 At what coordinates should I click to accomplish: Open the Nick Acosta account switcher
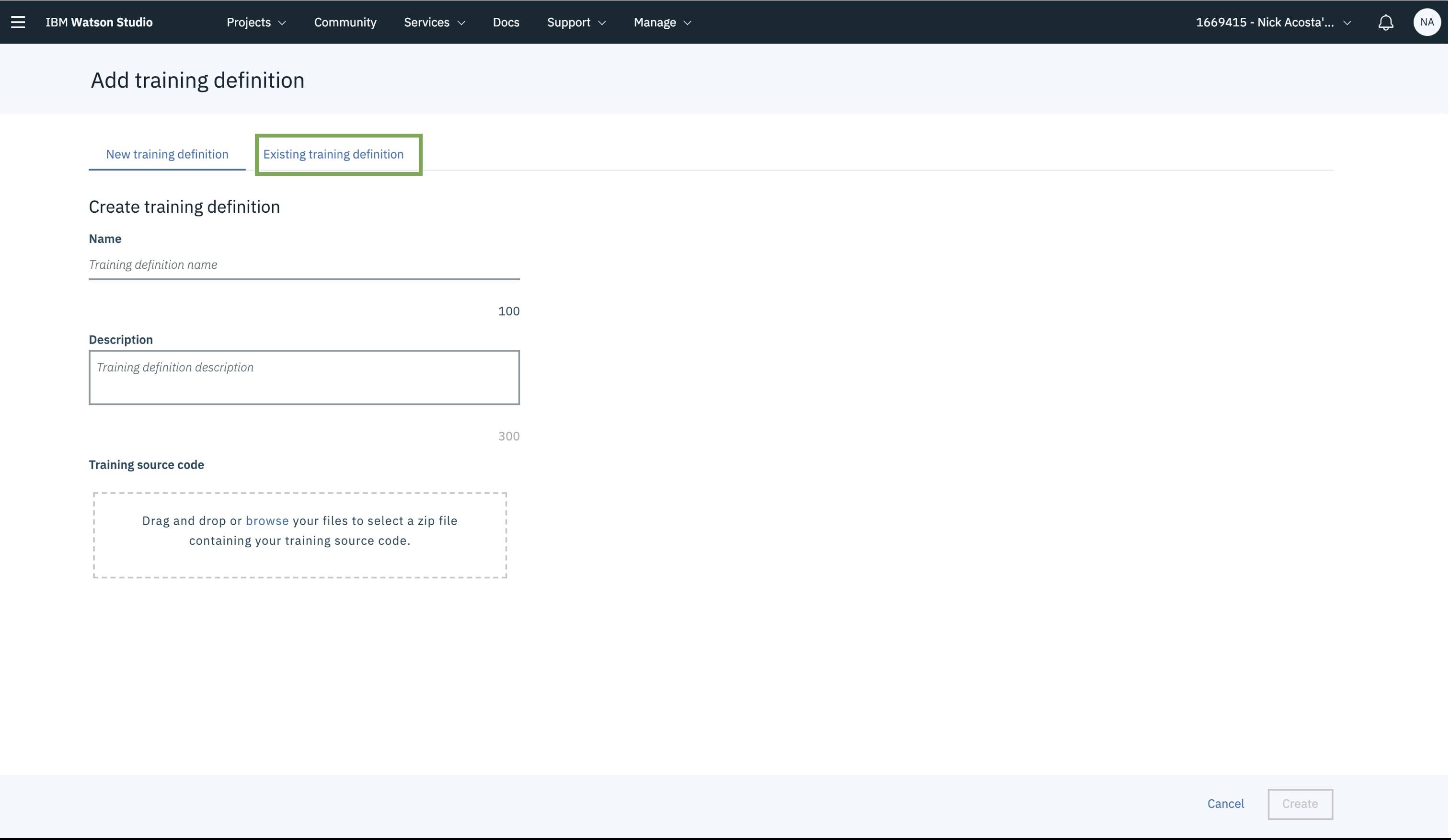pyautogui.click(x=1275, y=22)
